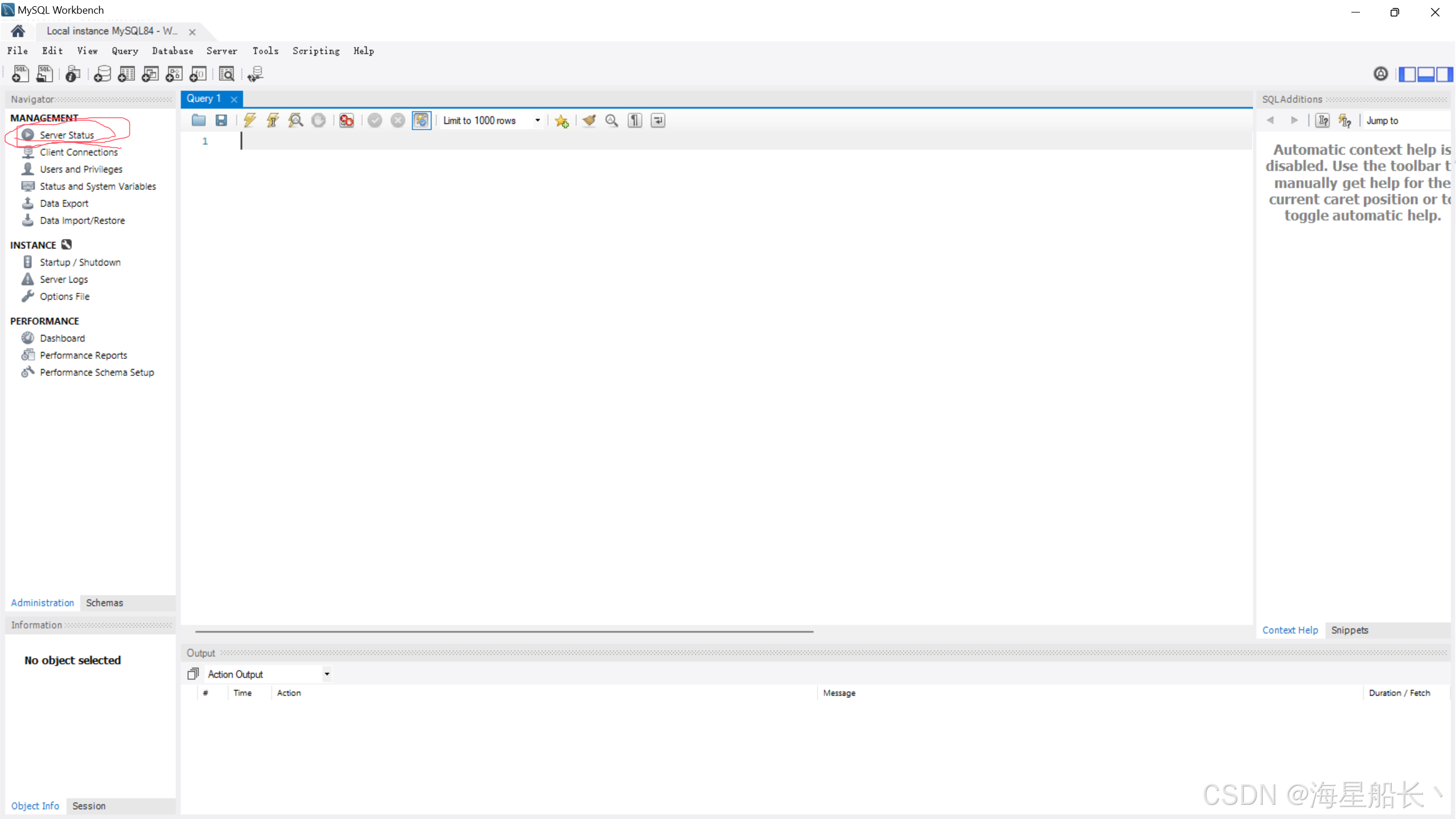Create a new stored procedure icon

coord(174,74)
